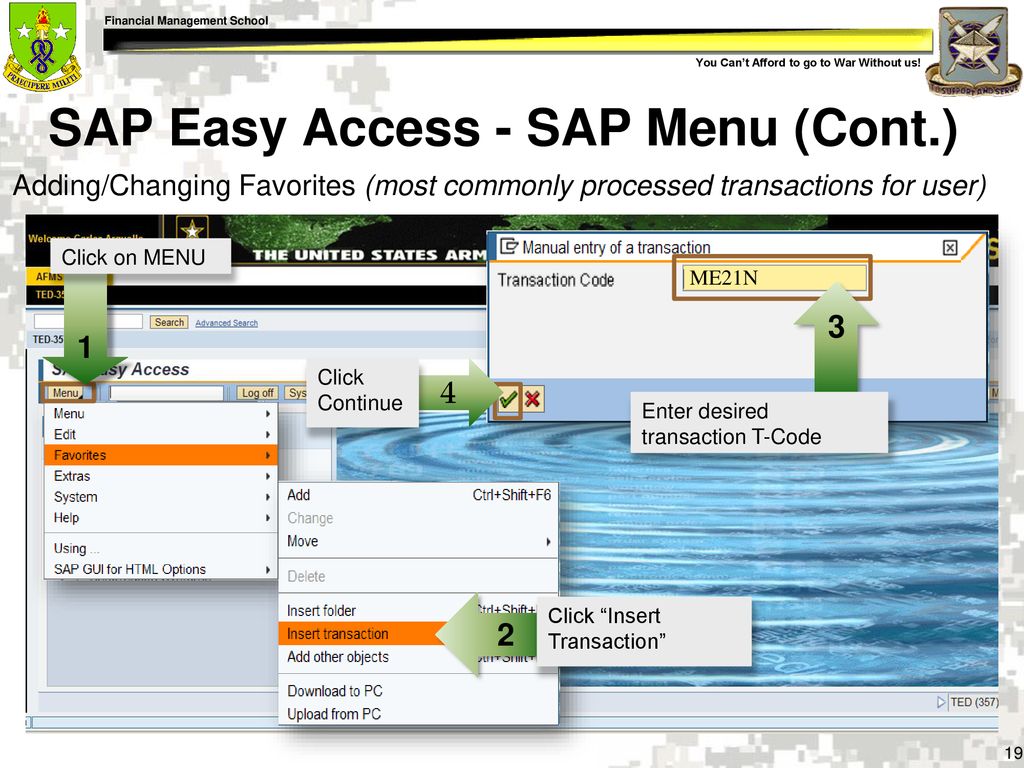Expand SAP GUI for HTML Options submenu

click(161, 569)
